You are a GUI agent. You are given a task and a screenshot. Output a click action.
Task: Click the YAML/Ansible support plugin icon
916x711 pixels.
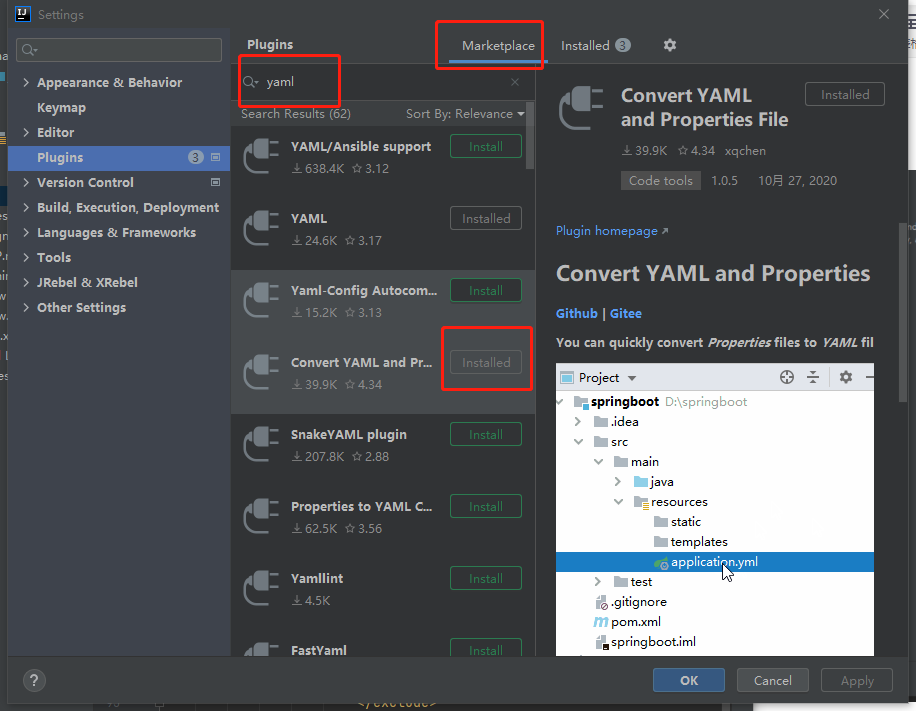[x=261, y=155]
